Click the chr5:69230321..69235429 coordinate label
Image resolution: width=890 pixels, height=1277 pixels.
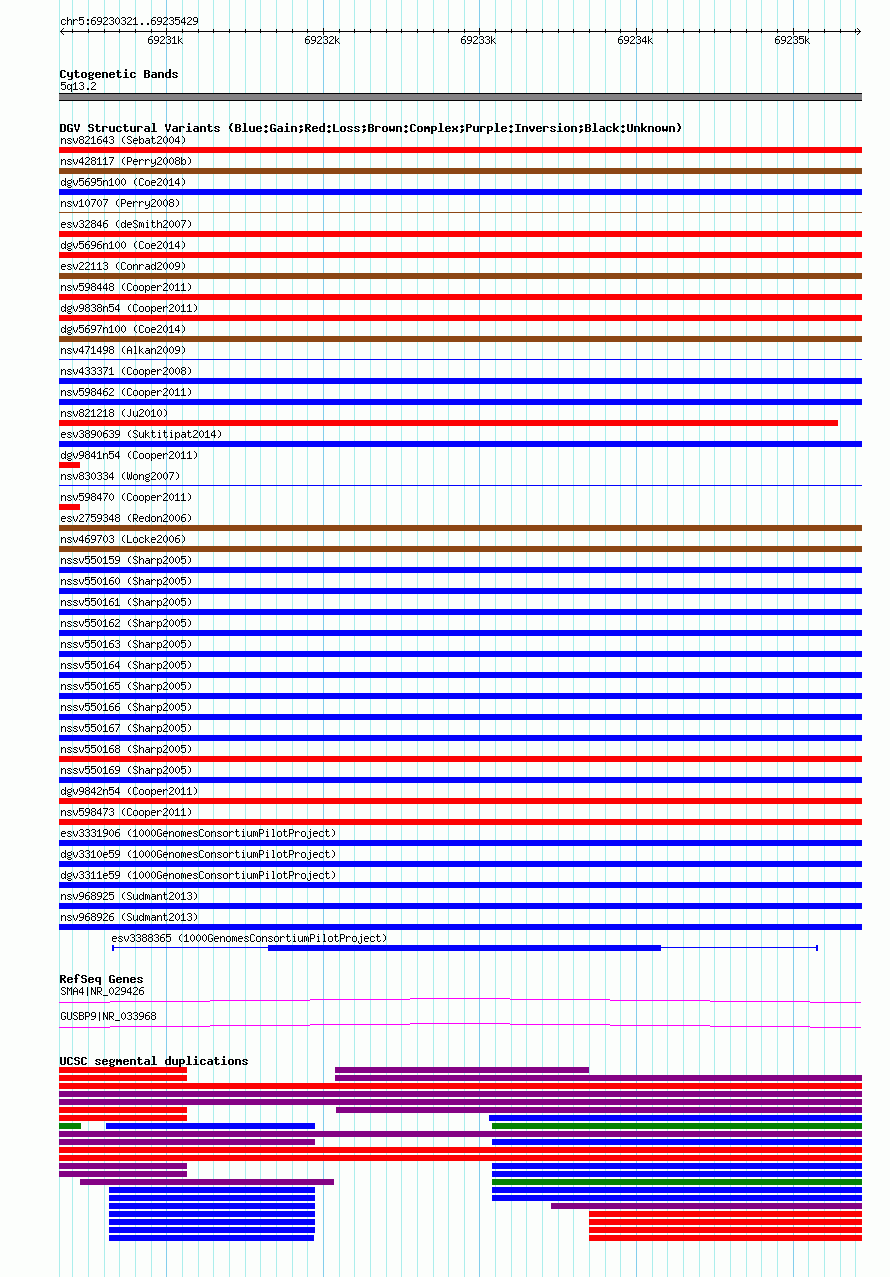[x=129, y=21]
